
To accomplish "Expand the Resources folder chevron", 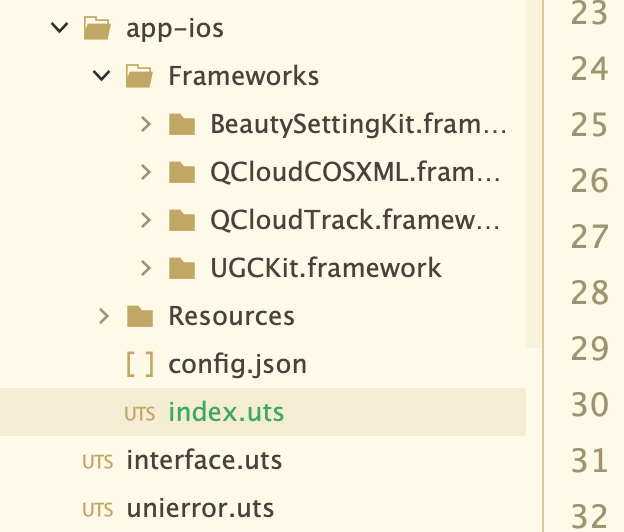I will tap(104, 316).
